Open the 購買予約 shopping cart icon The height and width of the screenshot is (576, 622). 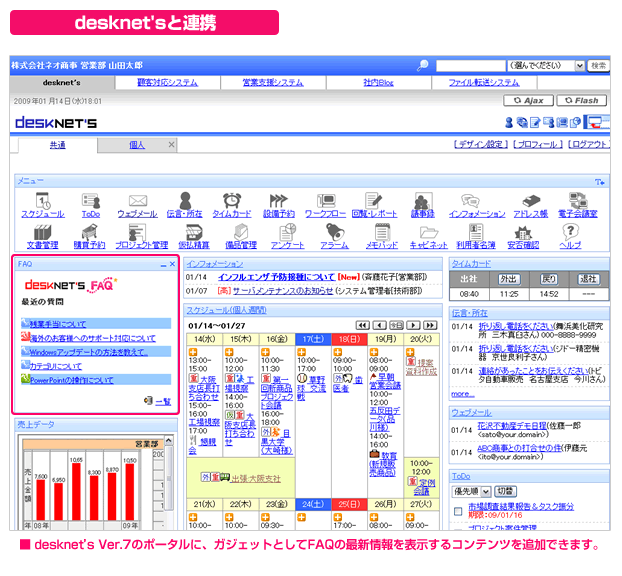[90, 232]
